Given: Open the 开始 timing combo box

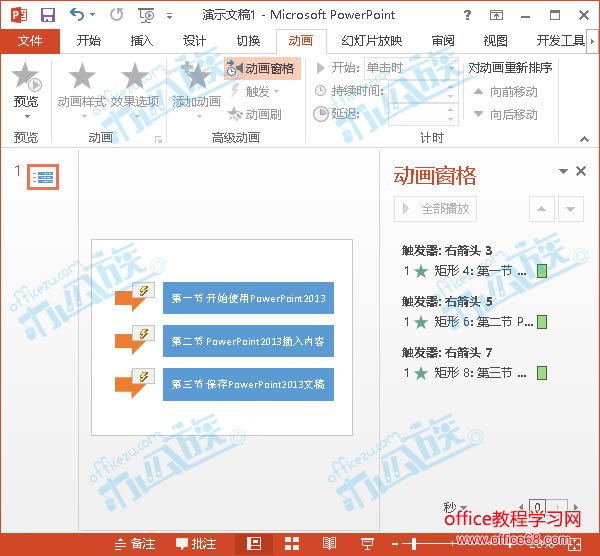Looking at the screenshot, I should 411,68.
